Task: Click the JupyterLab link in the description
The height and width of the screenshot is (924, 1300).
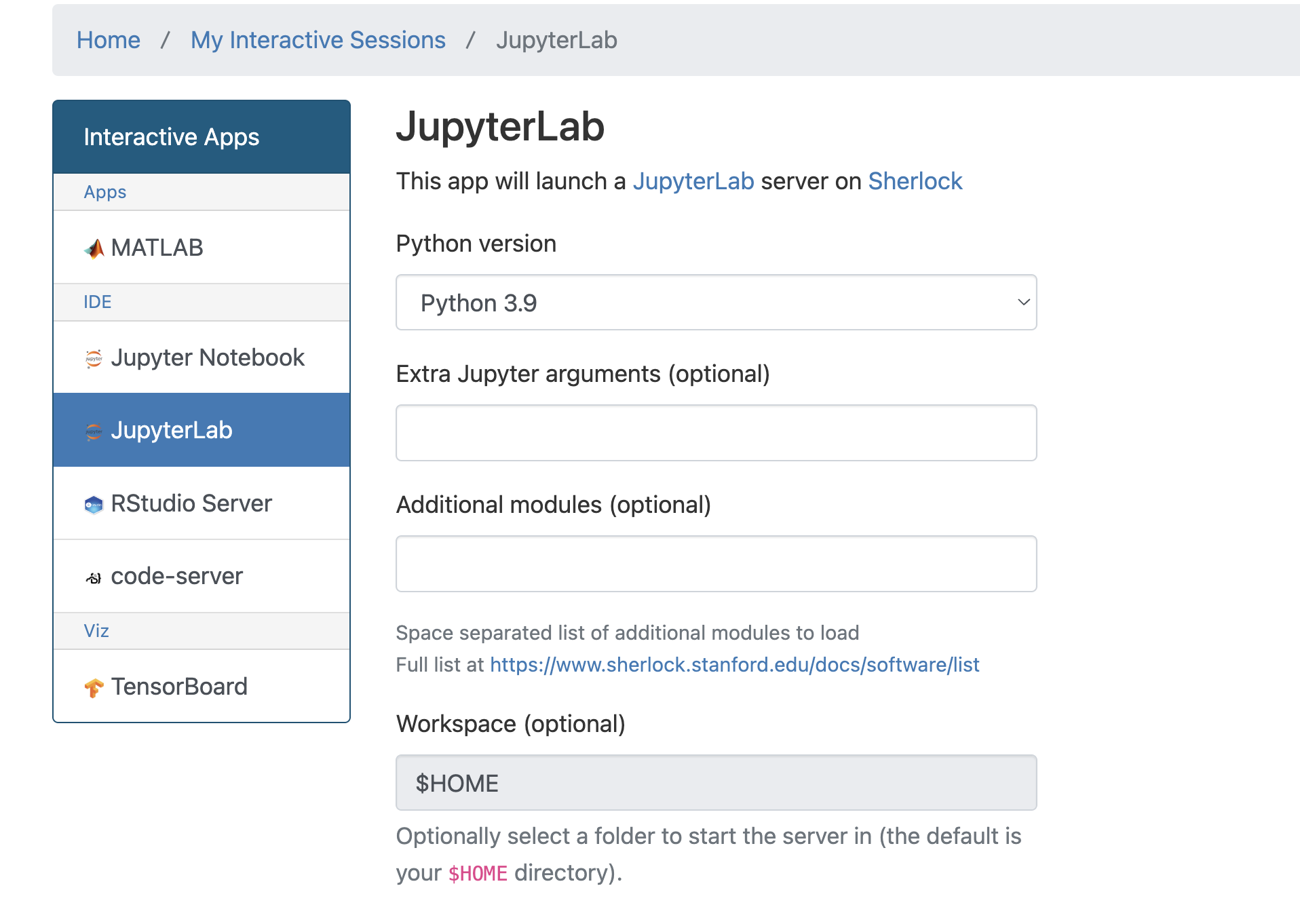Action: pyautogui.click(x=693, y=180)
